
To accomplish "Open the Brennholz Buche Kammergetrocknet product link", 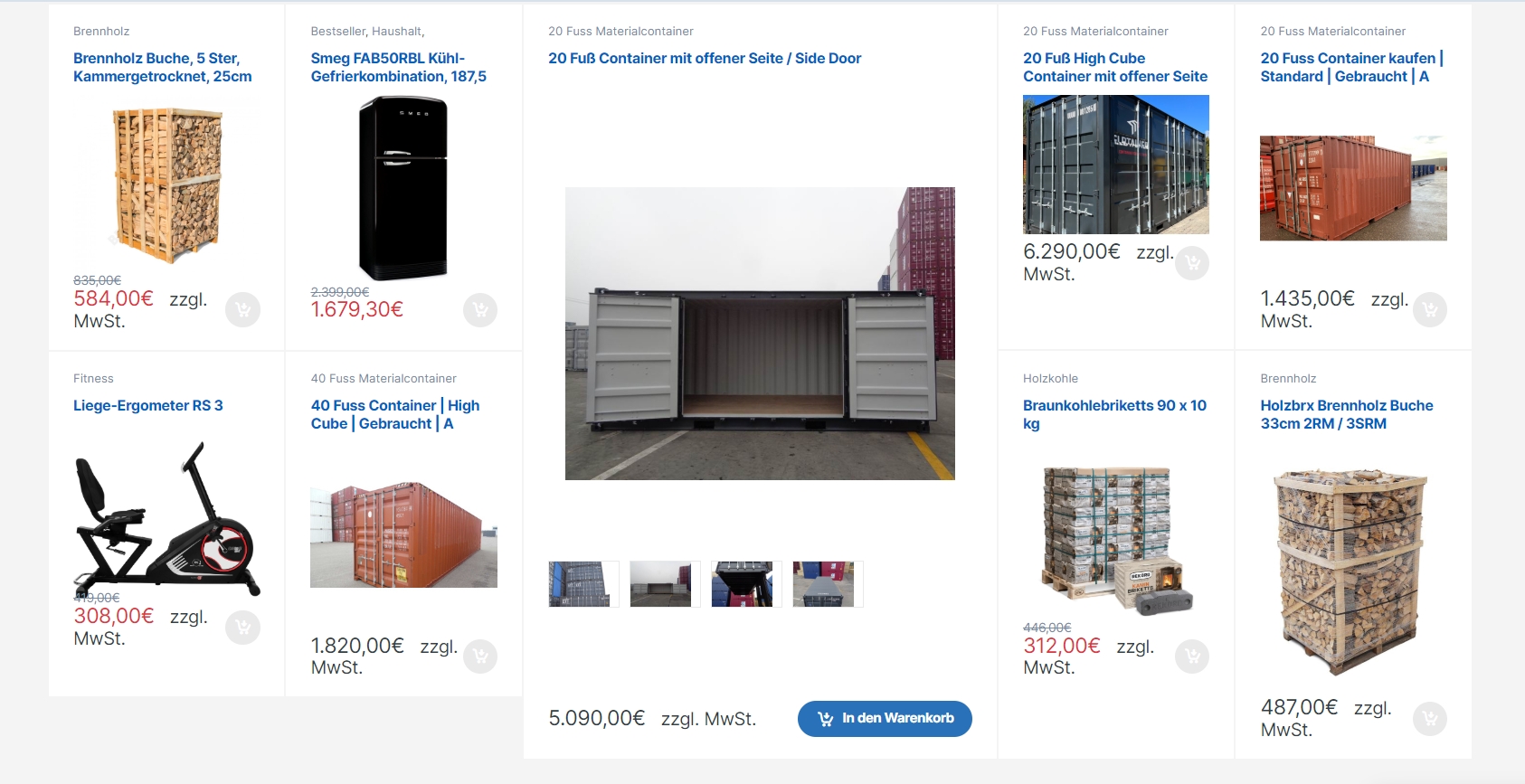I will pos(163,67).
